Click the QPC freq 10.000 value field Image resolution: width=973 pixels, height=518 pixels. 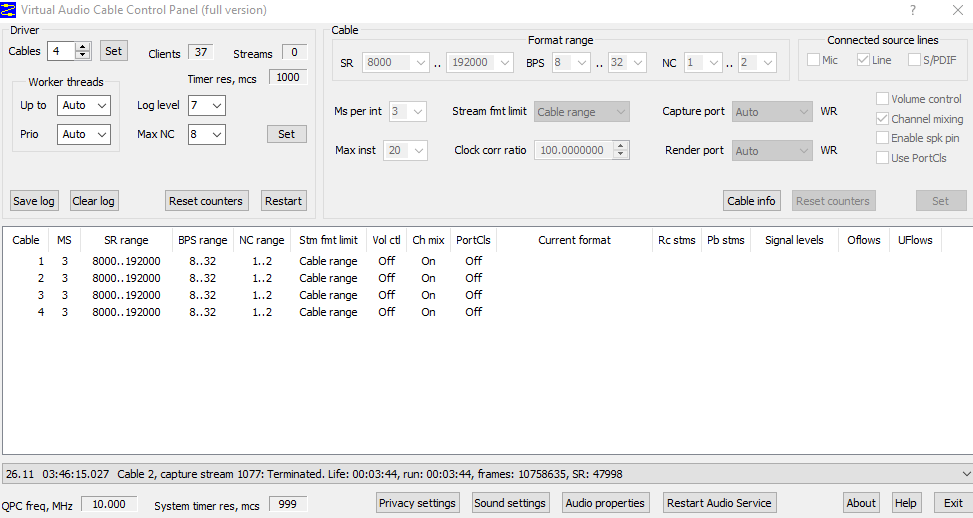point(109,505)
